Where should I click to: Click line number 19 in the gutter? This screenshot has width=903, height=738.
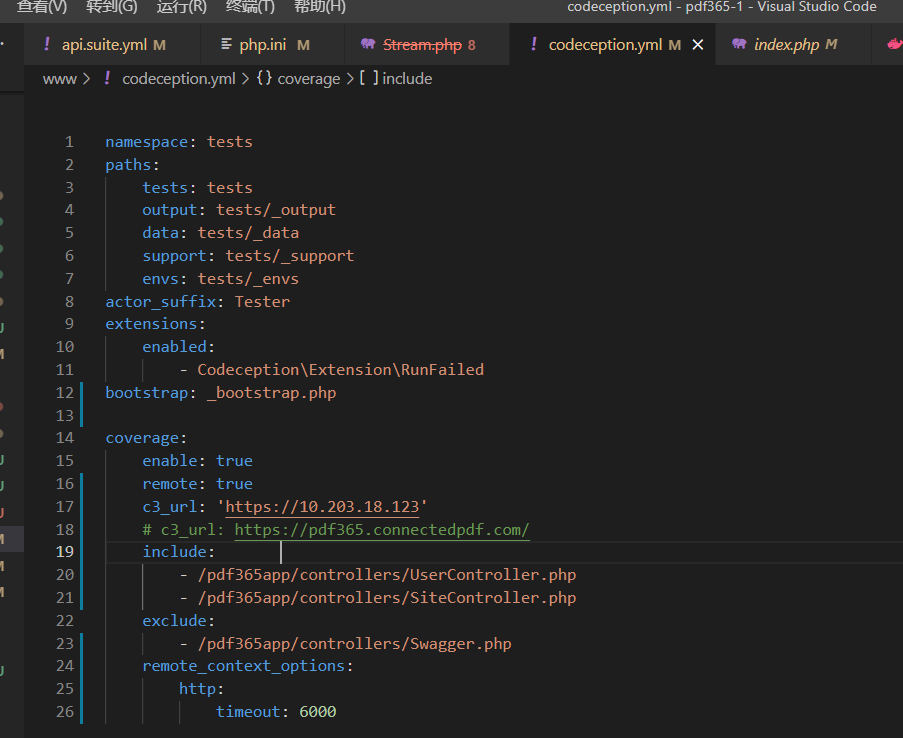pos(64,551)
